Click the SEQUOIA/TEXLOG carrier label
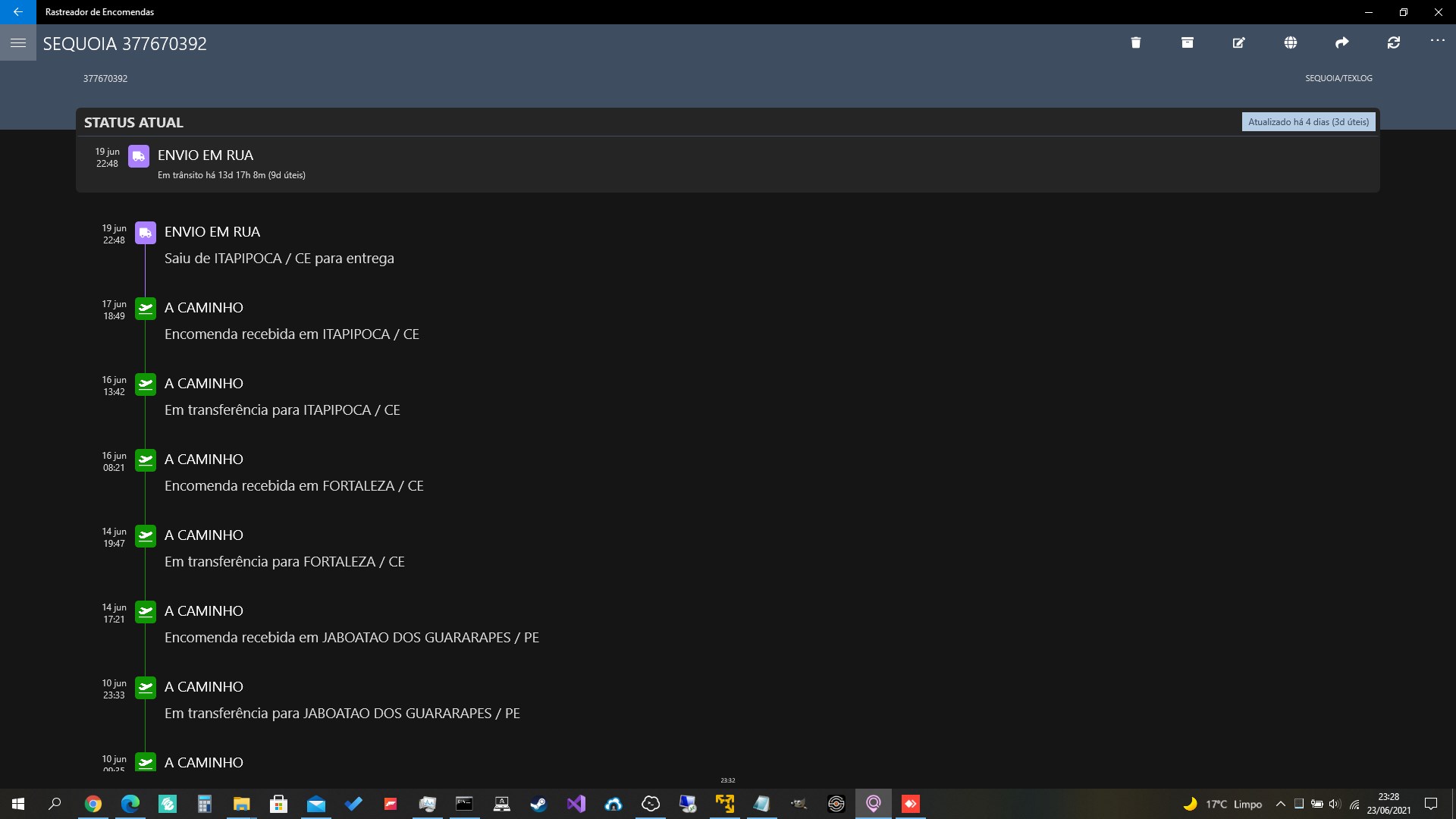Image resolution: width=1456 pixels, height=819 pixels. pos(1338,78)
